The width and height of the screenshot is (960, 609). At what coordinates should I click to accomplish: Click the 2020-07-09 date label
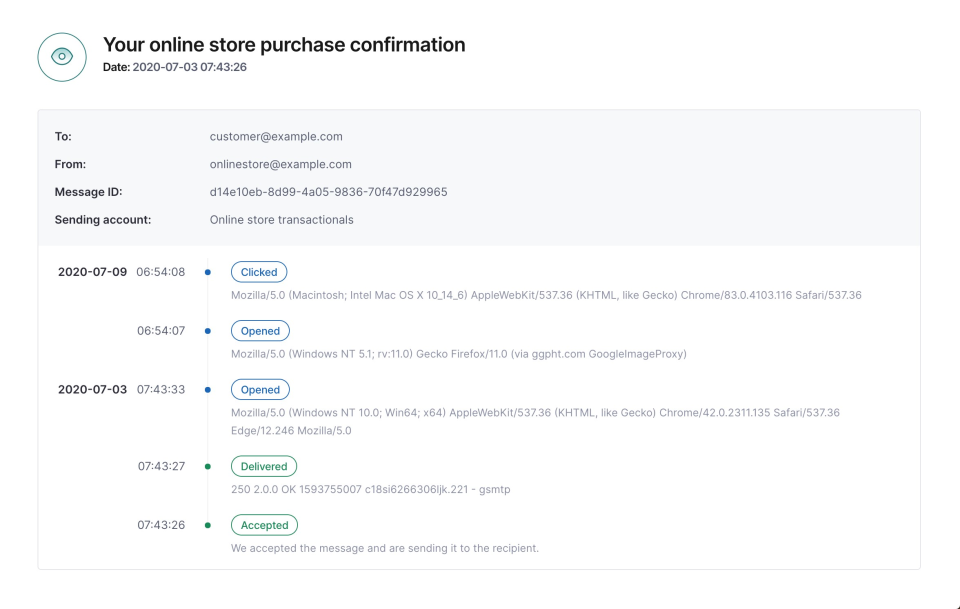click(x=92, y=272)
